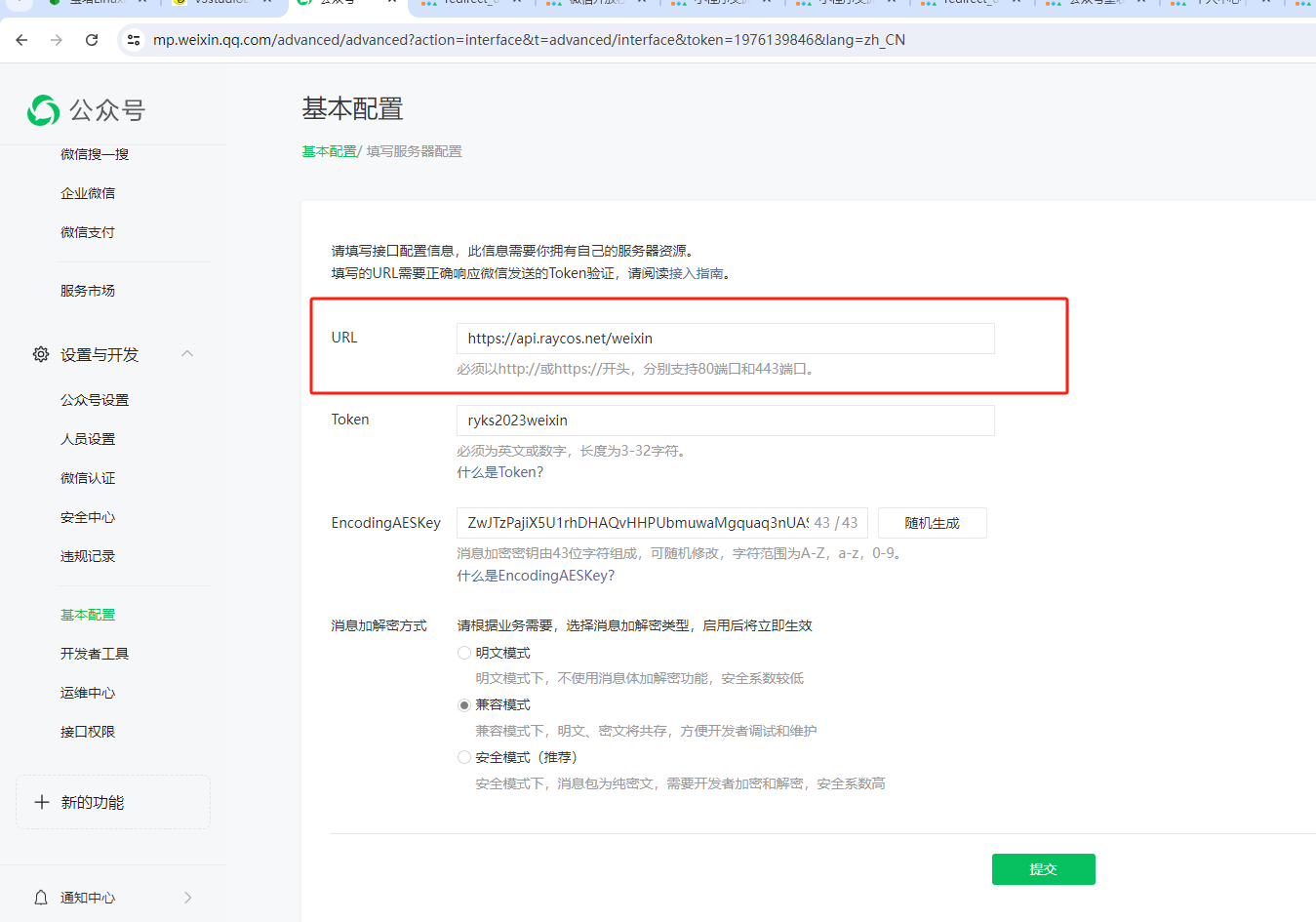Click the 43 /43 character counter
The height and width of the screenshot is (922, 1316).
pos(836,523)
